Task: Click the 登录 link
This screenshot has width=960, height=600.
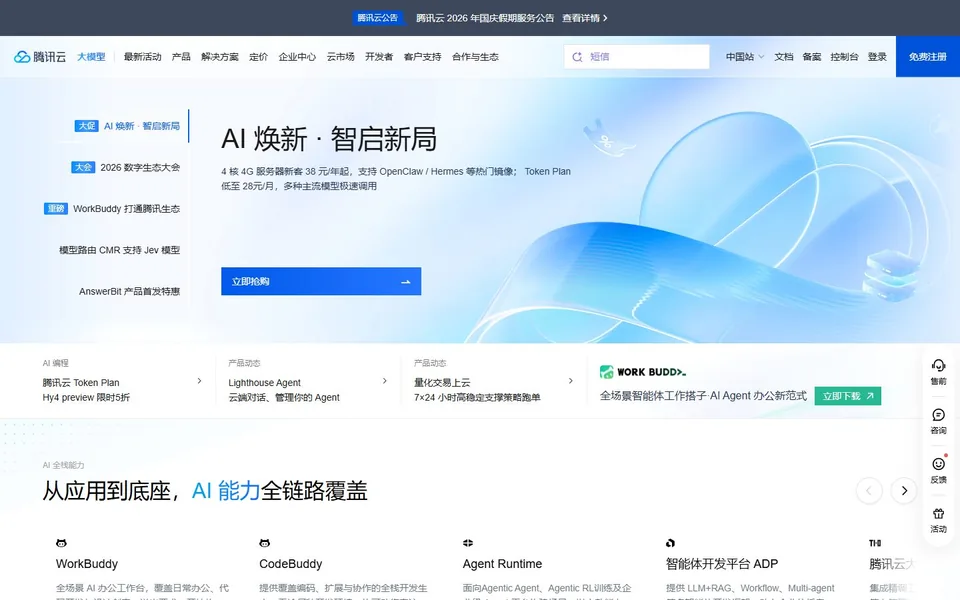Action: (877, 57)
